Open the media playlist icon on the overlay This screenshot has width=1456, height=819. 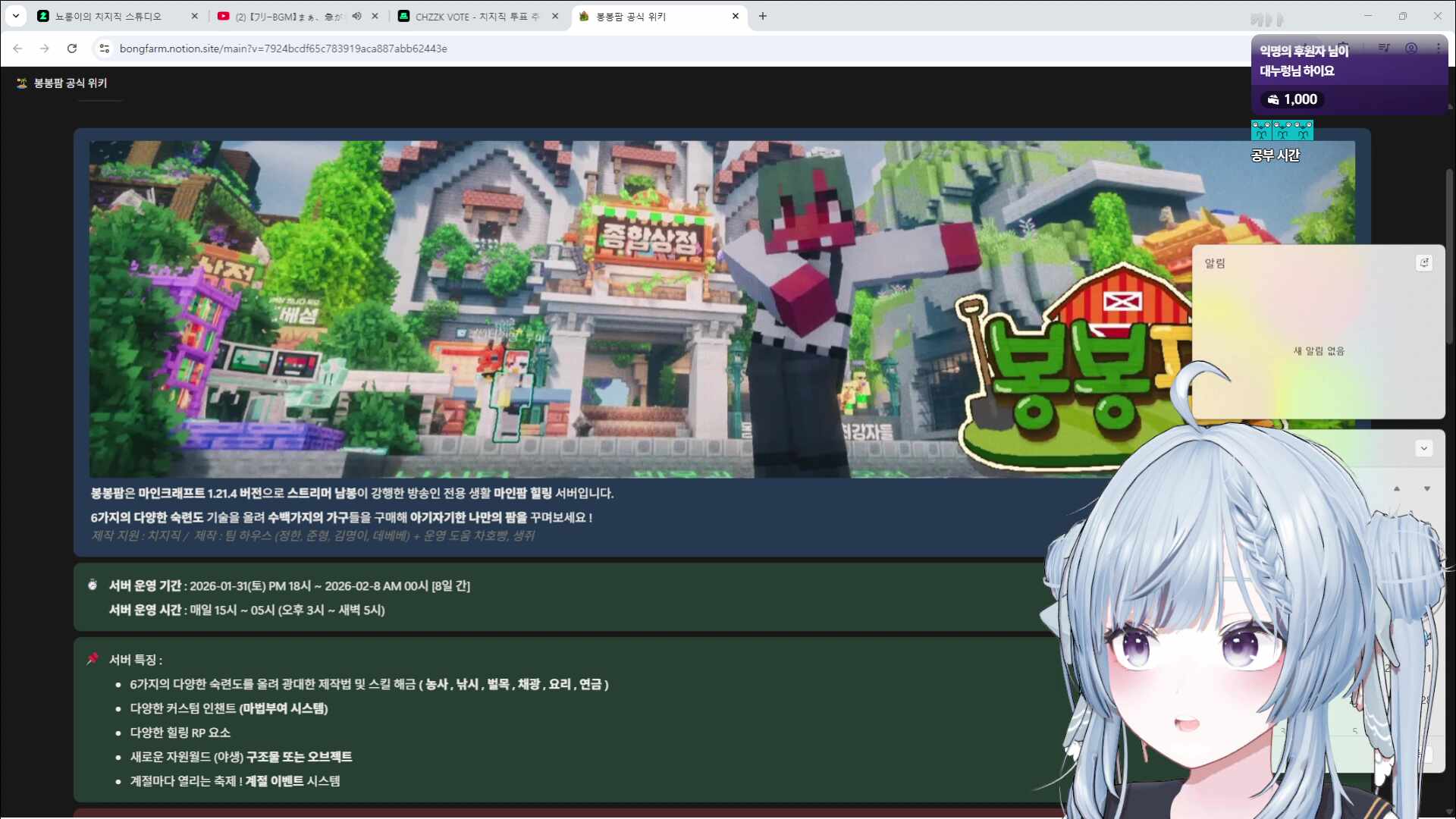[1384, 48]
